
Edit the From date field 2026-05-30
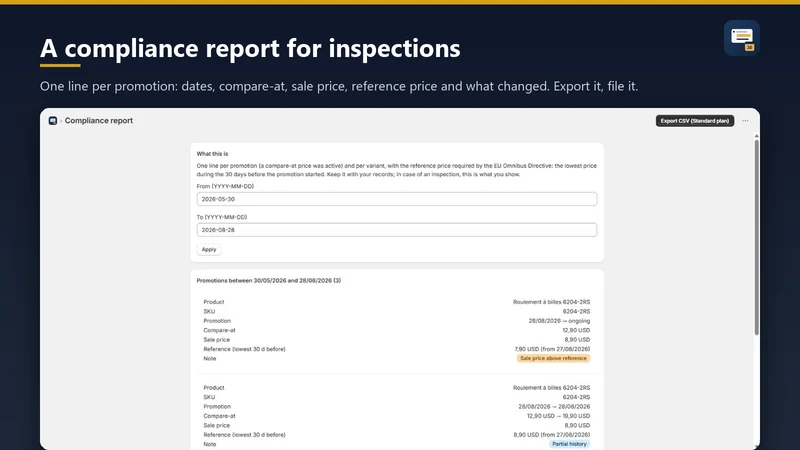397,199
